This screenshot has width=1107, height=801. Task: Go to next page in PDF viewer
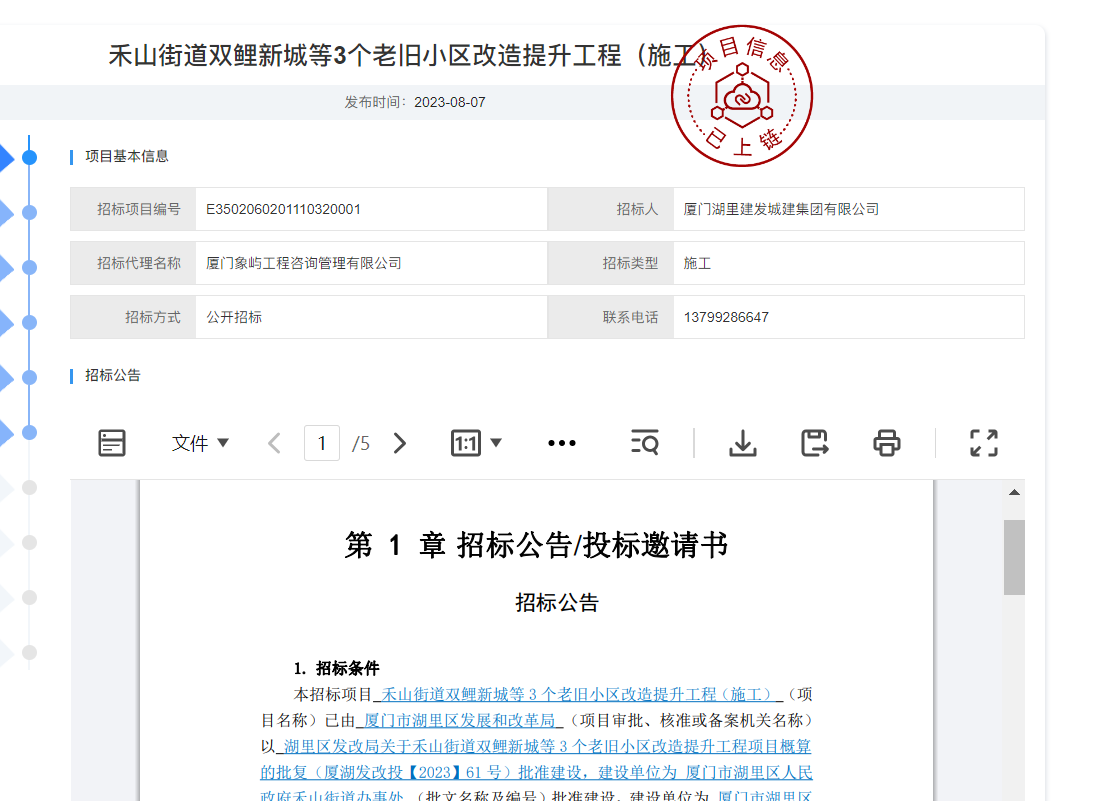pos(400,443)
